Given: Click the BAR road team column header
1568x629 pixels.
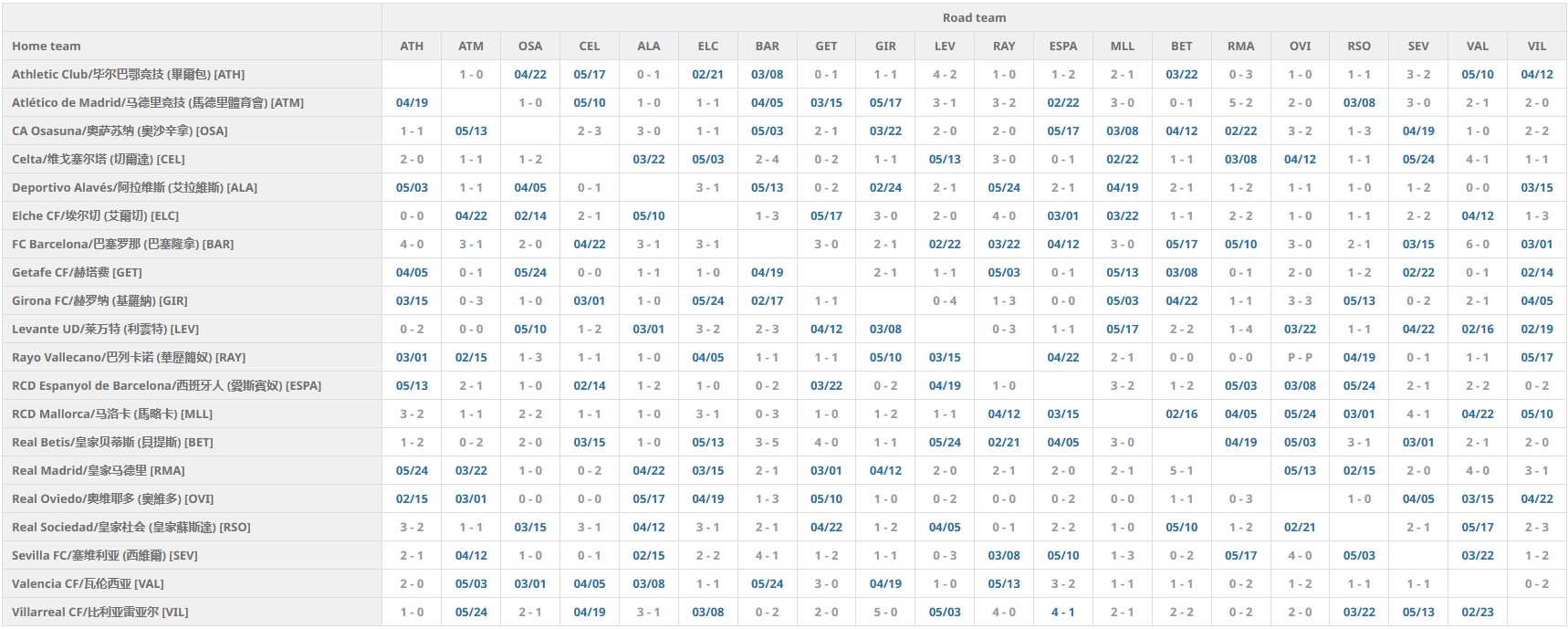Looking at the screenshot, I should click(x=768, y=47).
